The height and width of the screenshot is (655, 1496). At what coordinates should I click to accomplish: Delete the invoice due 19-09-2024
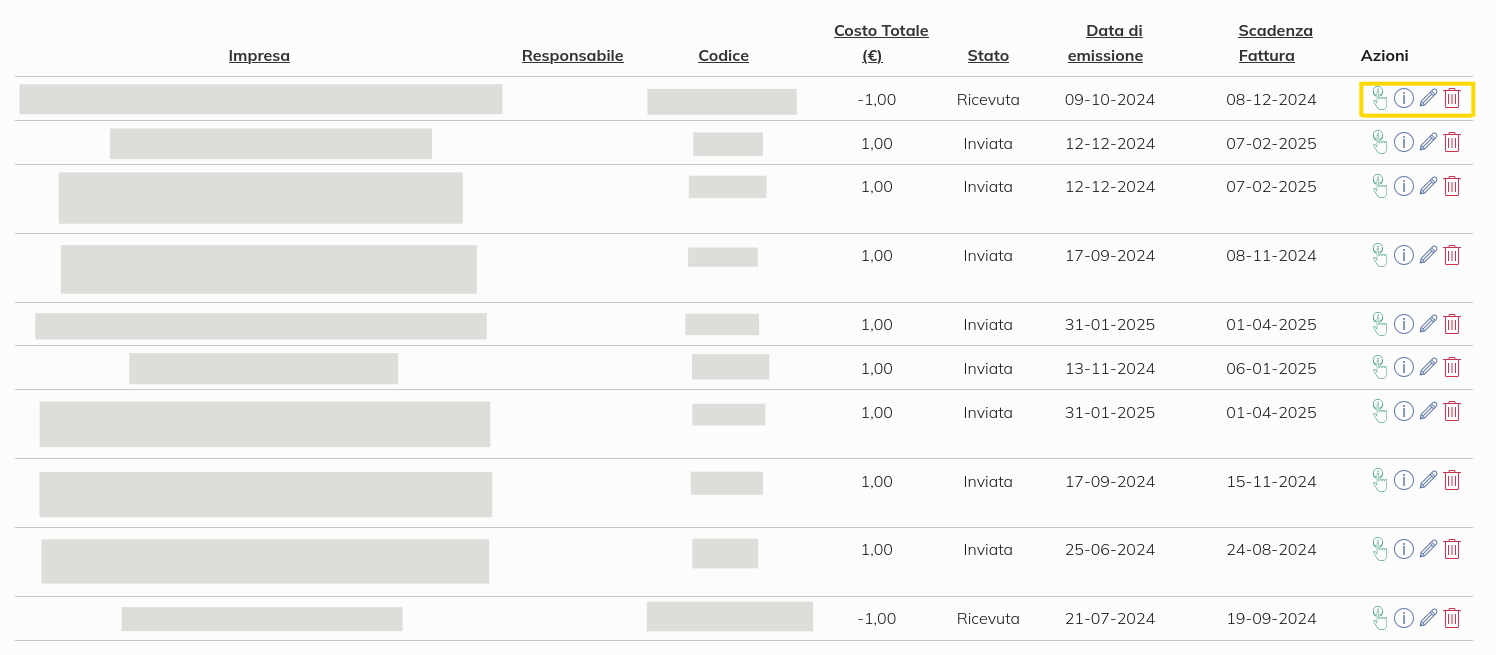(x=1453, y=618)
